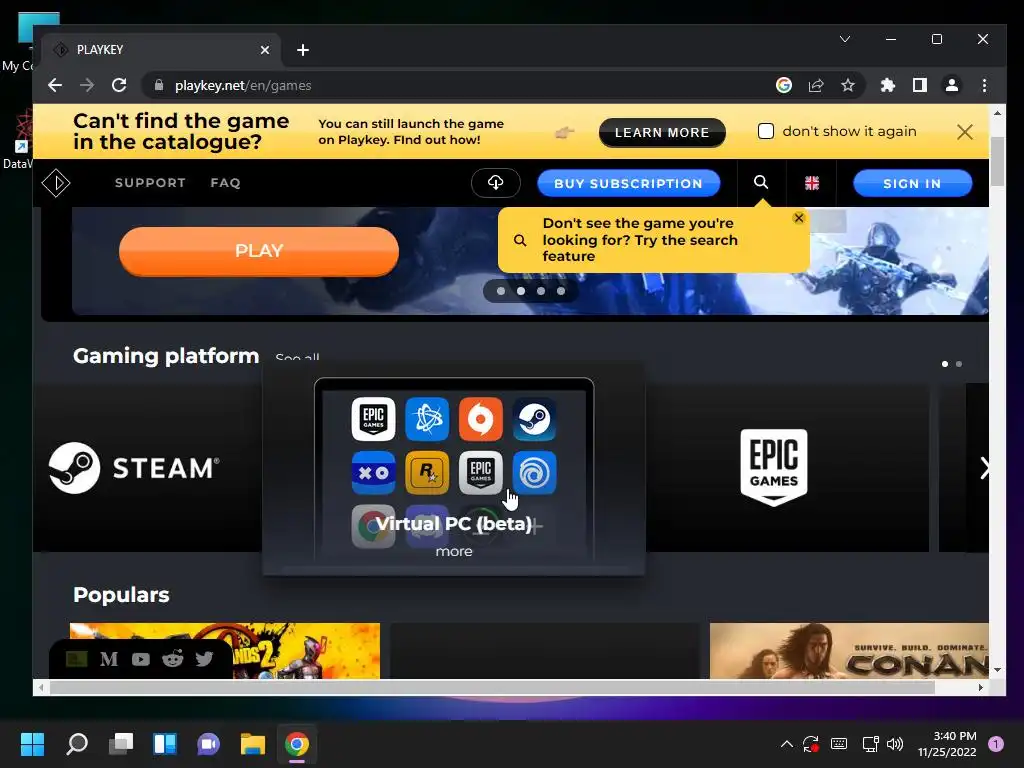This screenshot has width=1024, height=768.
Task: Open the tab search chevron
Action: click(x=844, y=39)
